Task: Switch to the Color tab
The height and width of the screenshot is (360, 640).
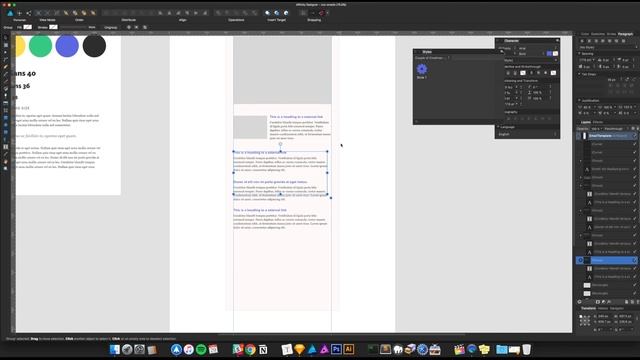Action: point(584,34)
